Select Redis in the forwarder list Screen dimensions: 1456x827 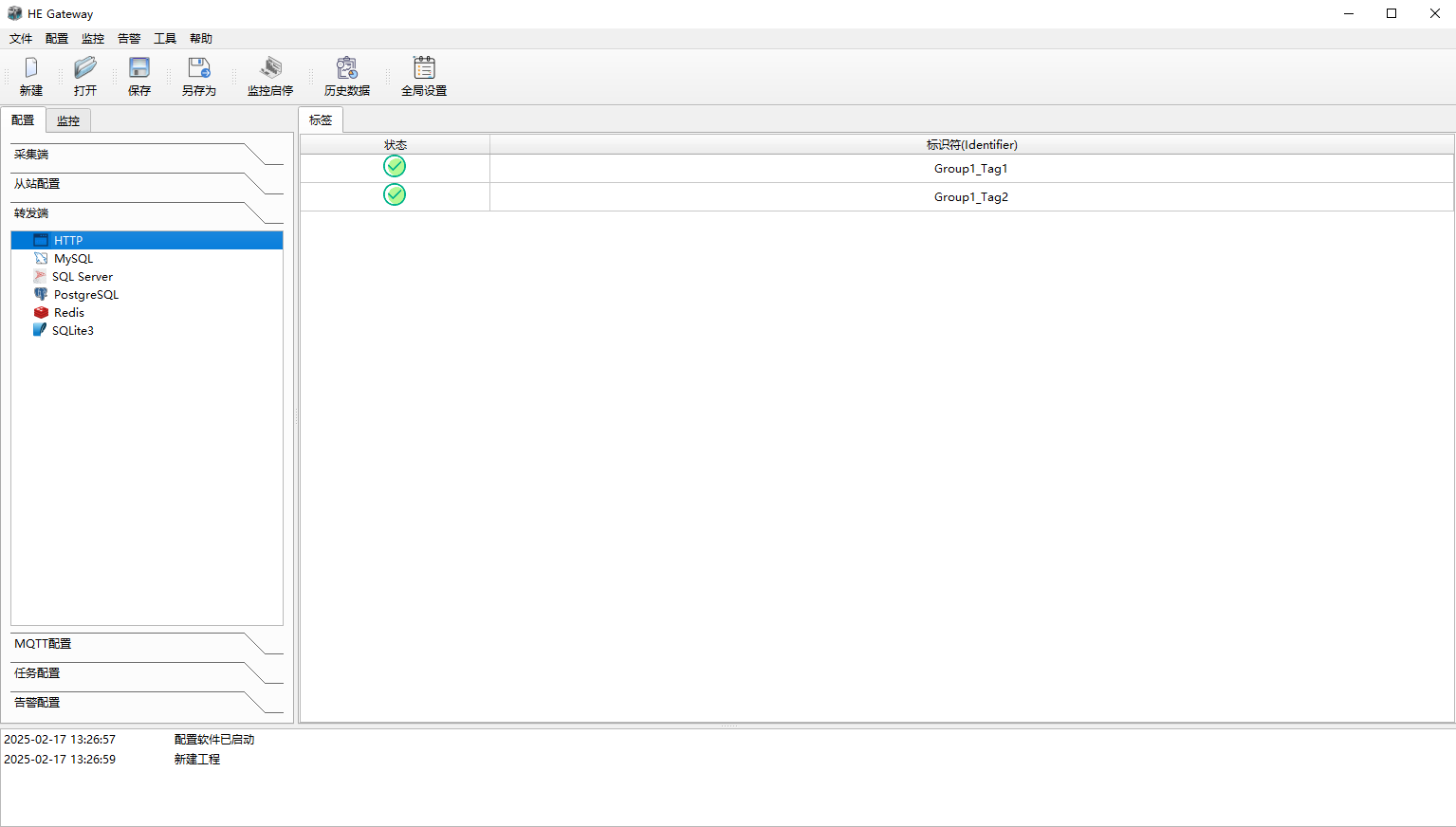(x=68, y=313)
